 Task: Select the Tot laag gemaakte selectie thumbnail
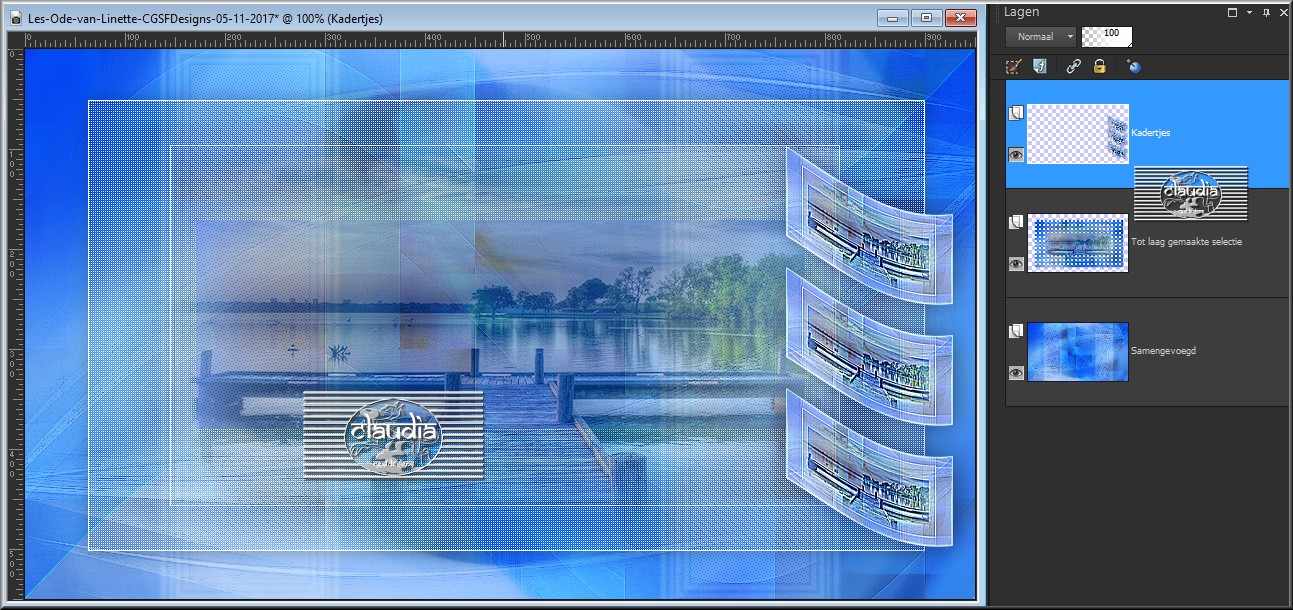tap(1078, 243)
